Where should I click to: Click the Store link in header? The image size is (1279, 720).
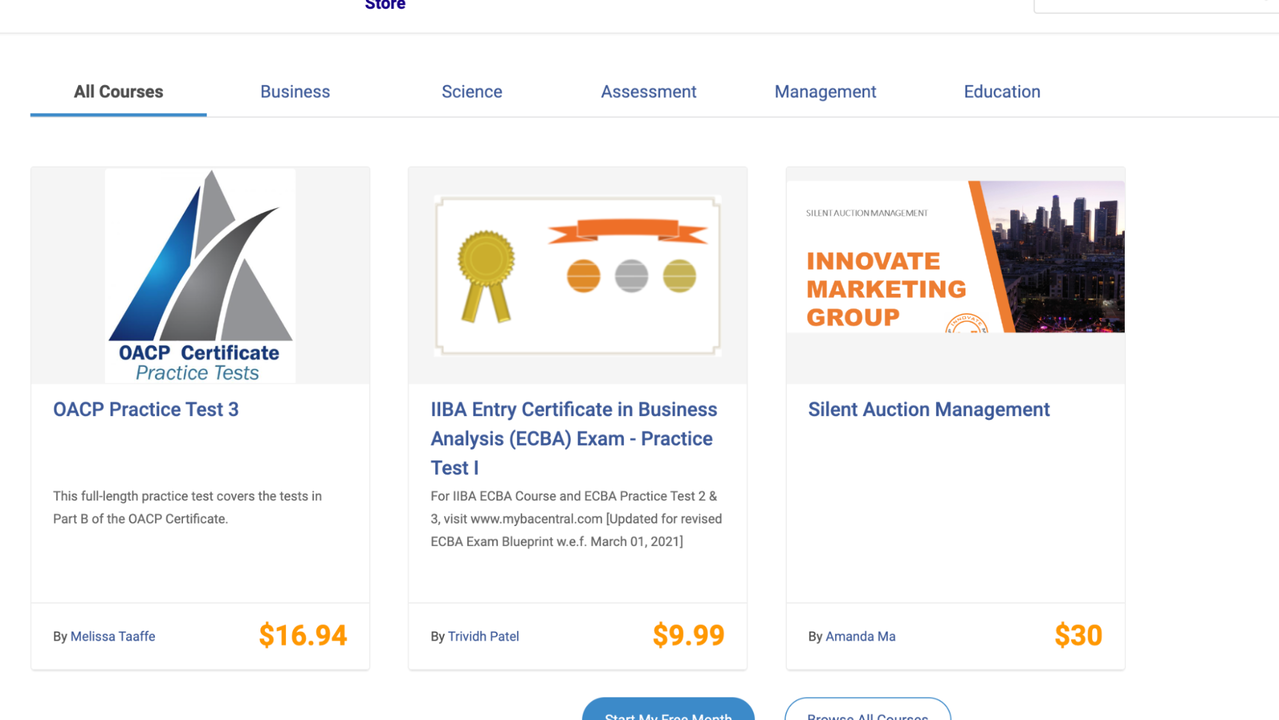385,5
